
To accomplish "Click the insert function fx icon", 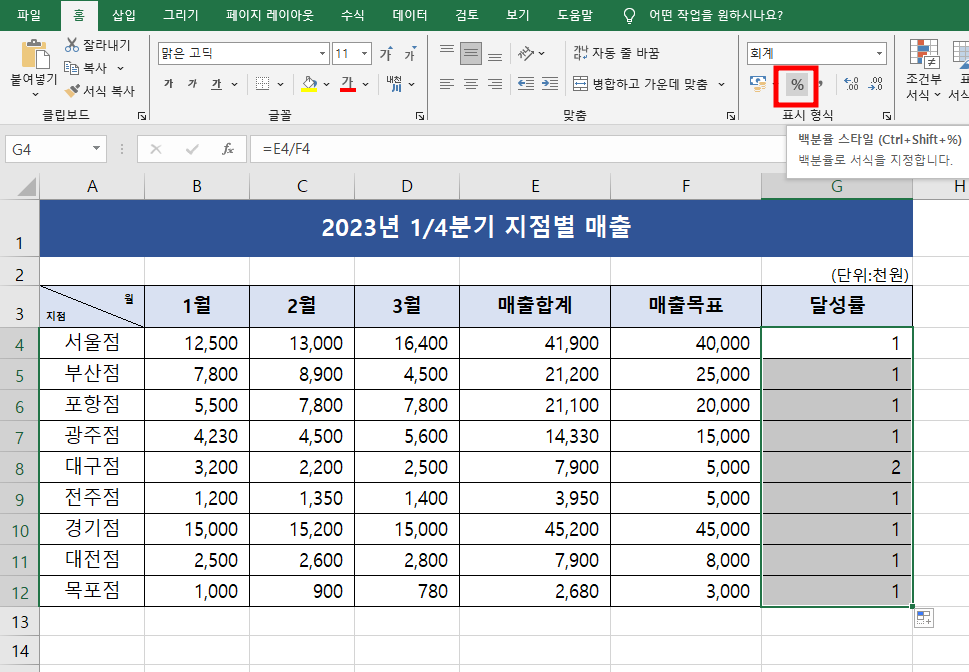I will [228, 149].
